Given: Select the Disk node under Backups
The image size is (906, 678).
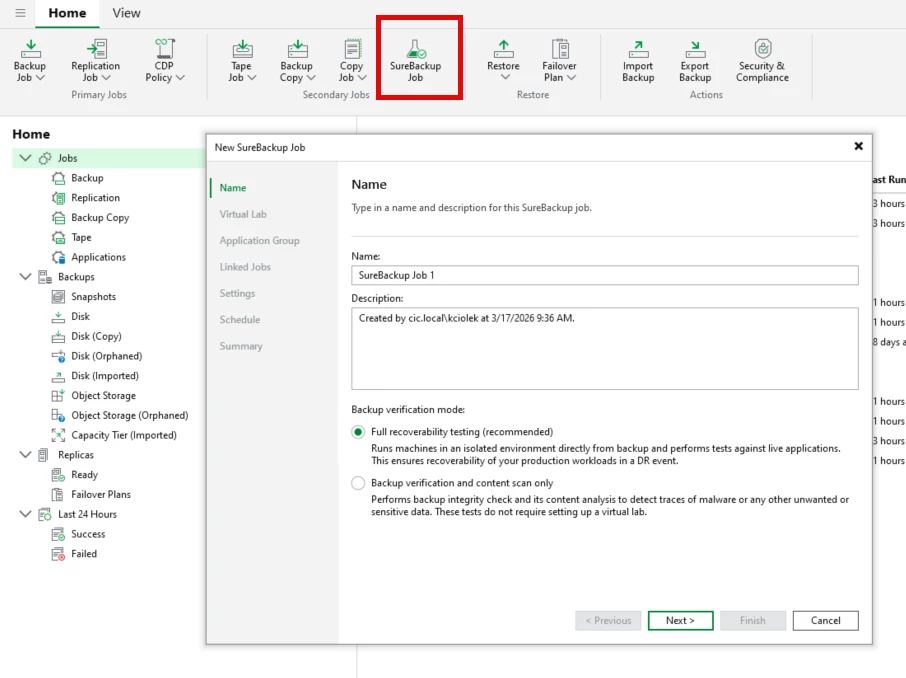Looking at the screenshot, I should [80, 316].
